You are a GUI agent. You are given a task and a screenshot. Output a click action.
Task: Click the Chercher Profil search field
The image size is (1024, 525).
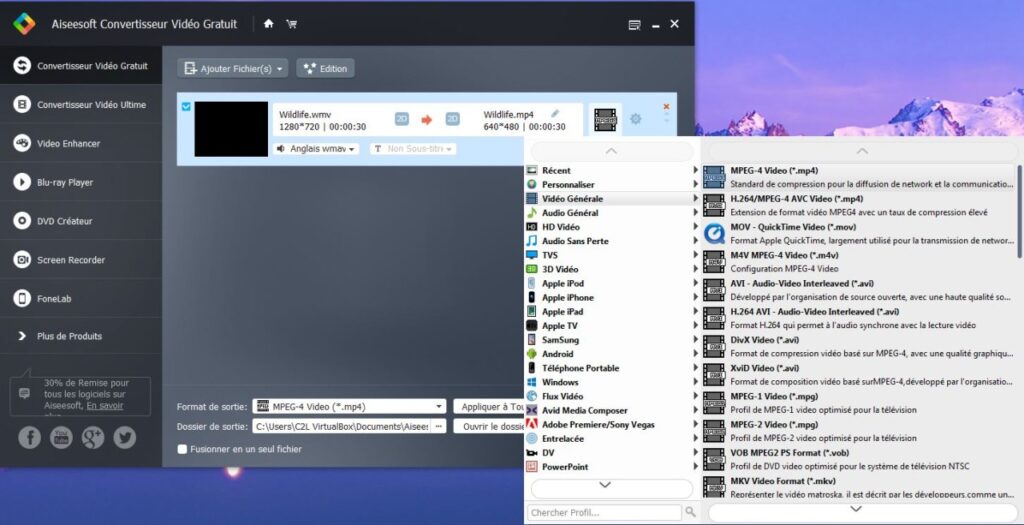pyautogui.click(x=604, y=513)
